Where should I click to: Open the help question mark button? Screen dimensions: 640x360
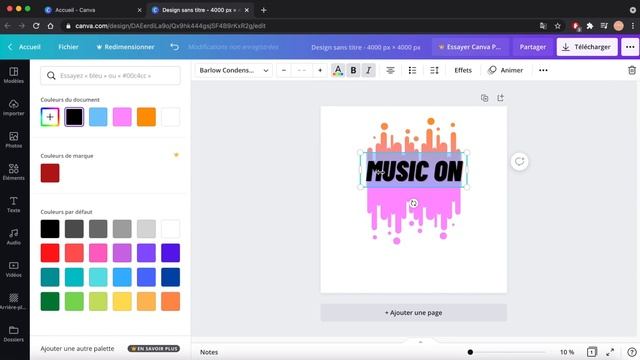(x=631, y=352)
